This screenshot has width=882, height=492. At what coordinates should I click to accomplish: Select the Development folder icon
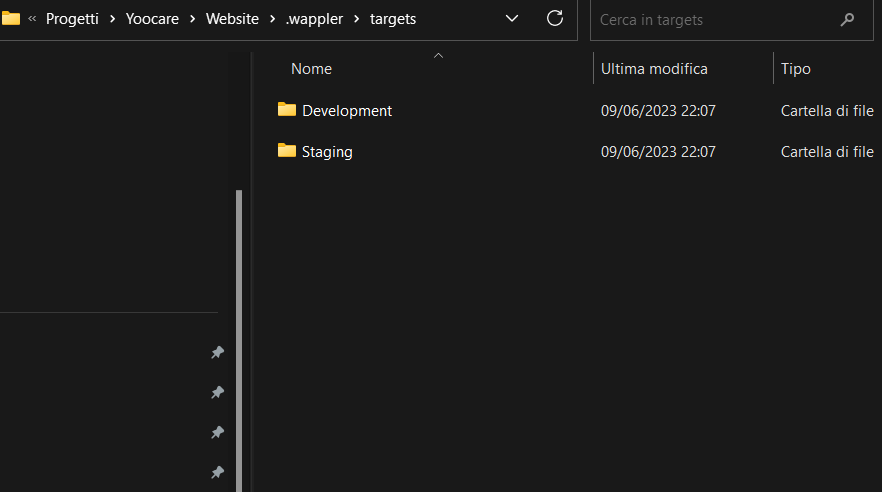point(287,110)
